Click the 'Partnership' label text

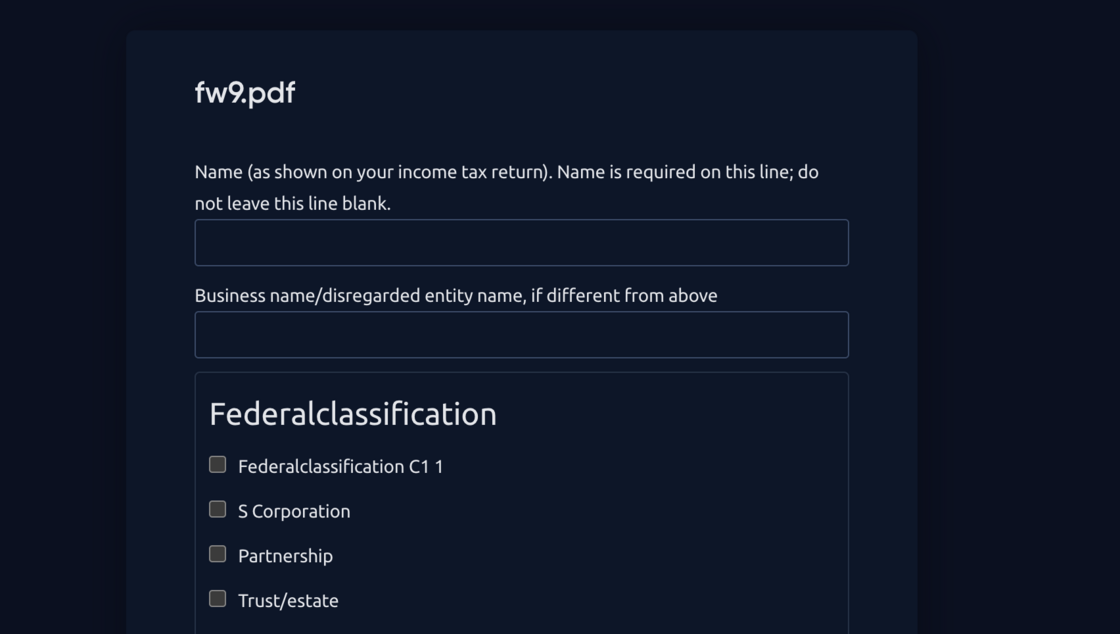(x=285, y=556)
